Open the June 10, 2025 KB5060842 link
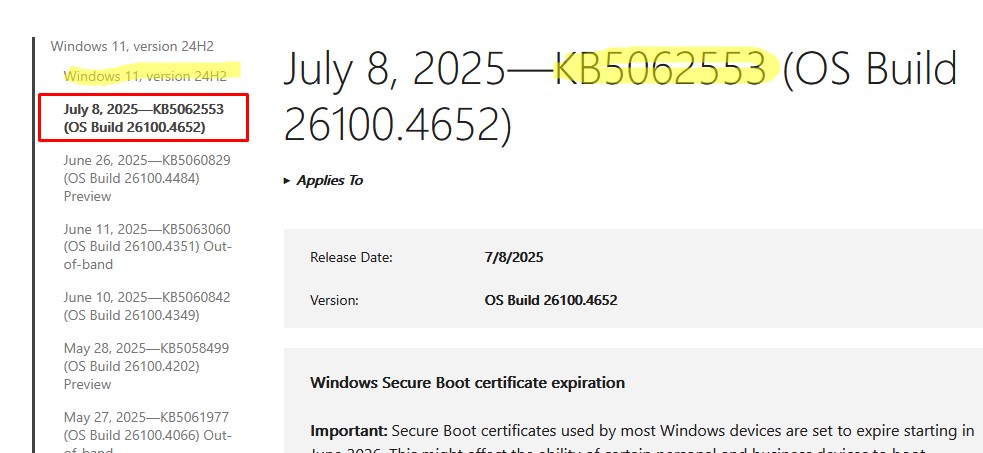This screenshot has height=453, width=983. click(147, 306)
